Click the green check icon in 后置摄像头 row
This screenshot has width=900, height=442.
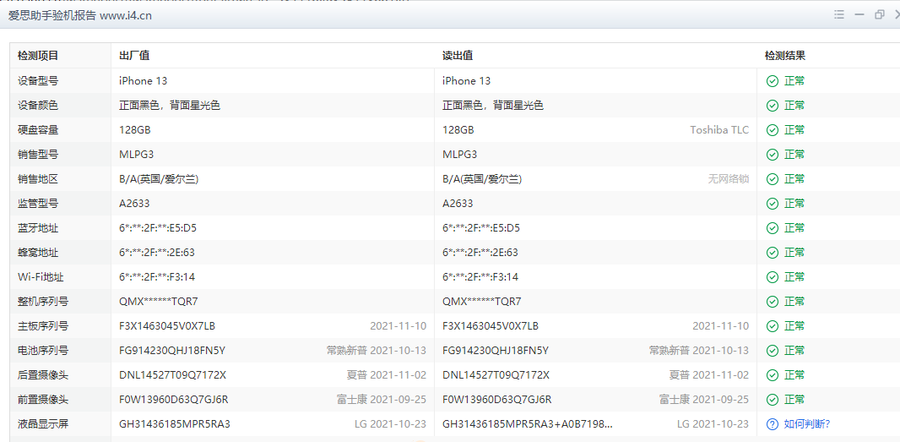pyautogui.click(x=773, y=375)
